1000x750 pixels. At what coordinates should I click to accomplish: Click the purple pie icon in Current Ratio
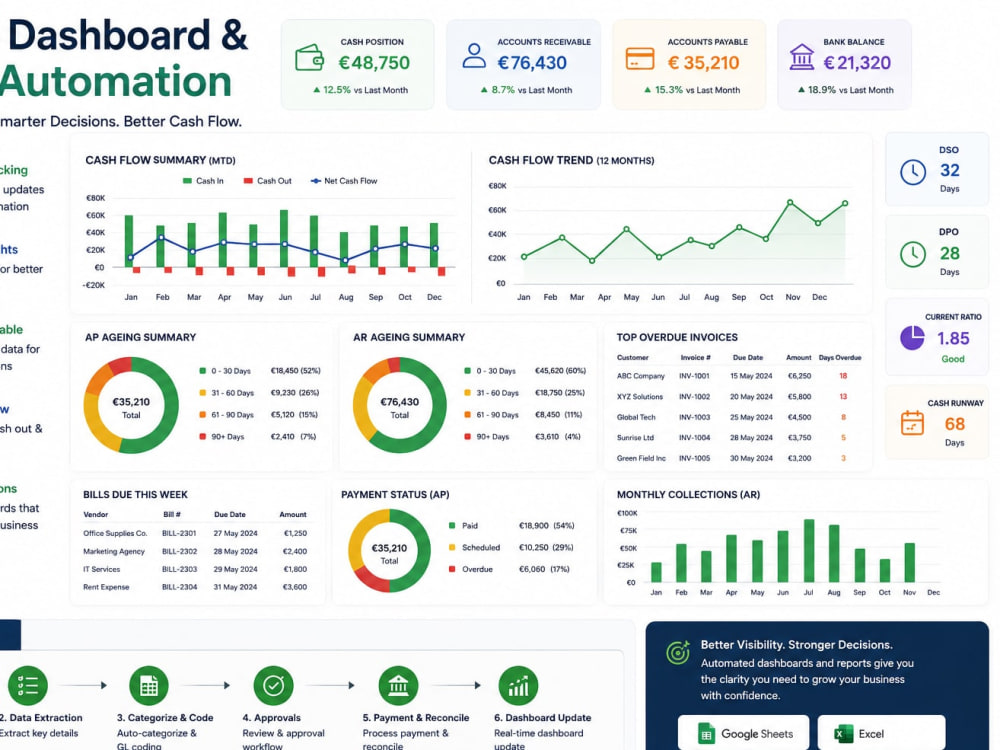click(912, 337)
